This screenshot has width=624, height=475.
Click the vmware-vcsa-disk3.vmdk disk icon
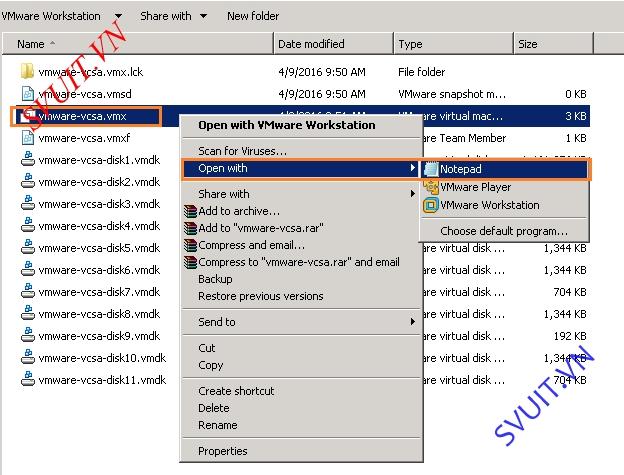pos(27,203)
